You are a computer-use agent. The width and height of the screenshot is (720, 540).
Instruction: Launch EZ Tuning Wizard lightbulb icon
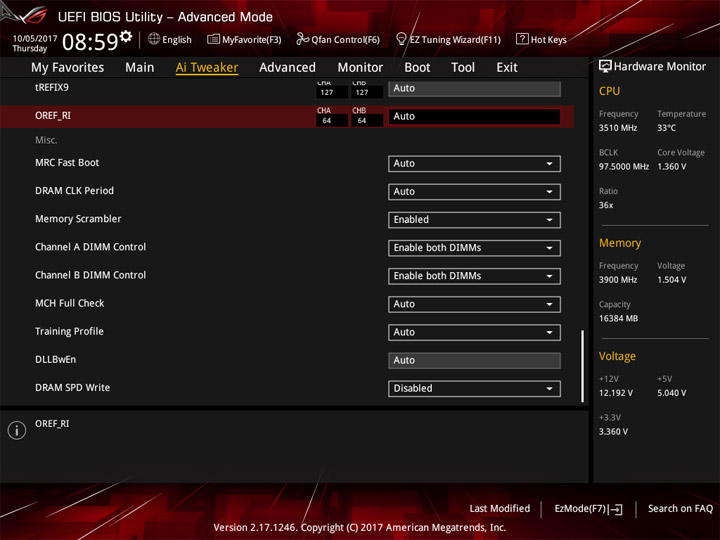(401, 39)
